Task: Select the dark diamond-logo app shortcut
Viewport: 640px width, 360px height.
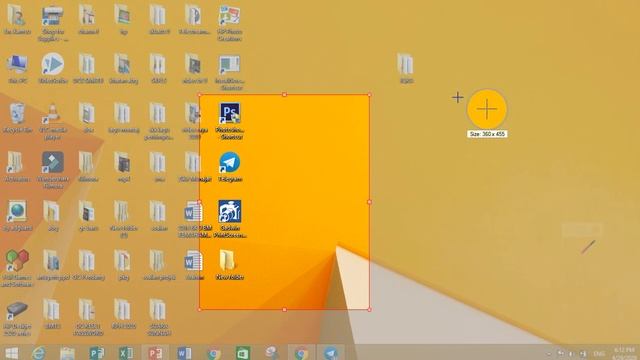Action: [x=53, y=162]
